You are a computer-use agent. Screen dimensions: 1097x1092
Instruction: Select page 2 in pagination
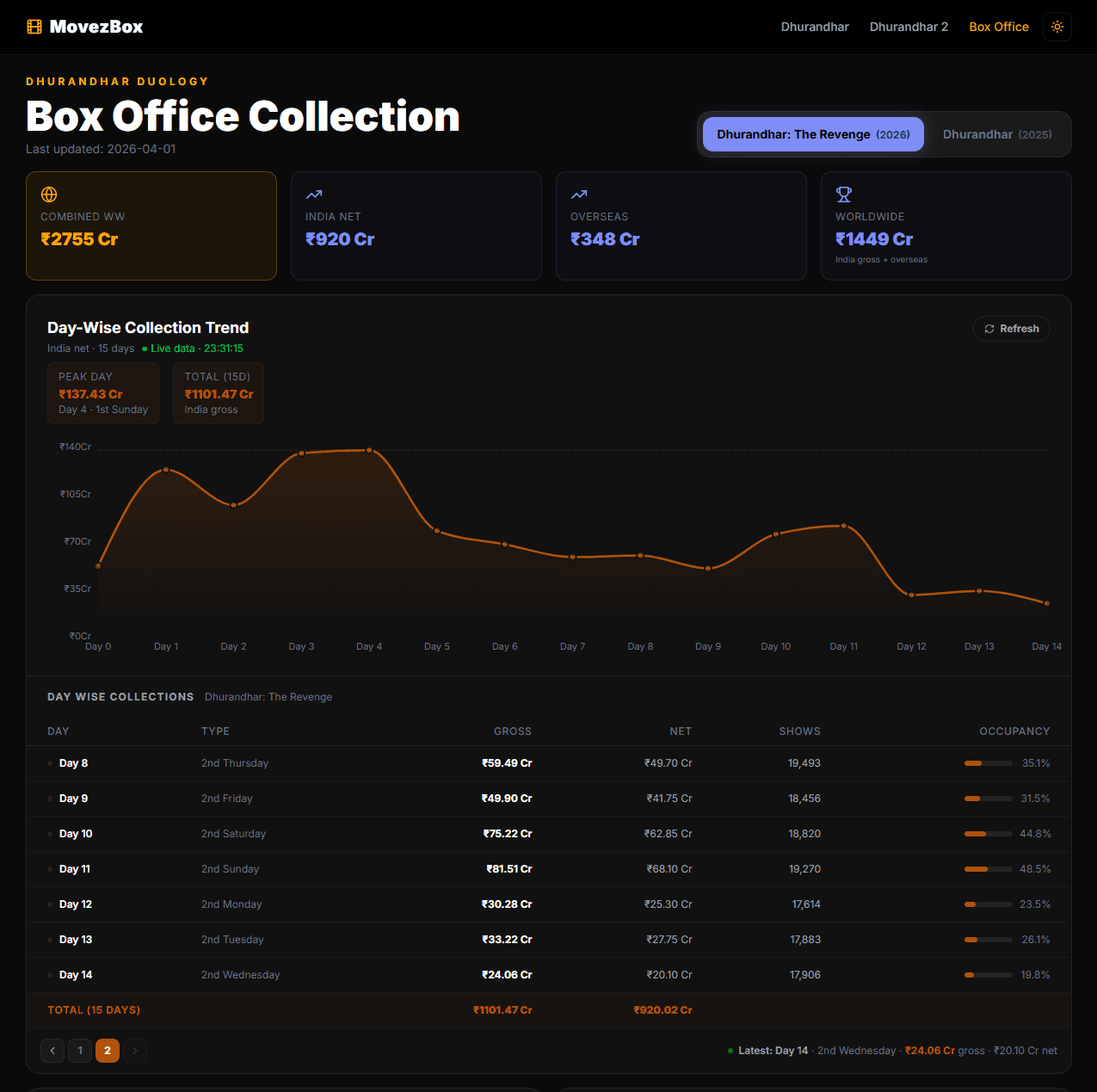pos(108,1051)
